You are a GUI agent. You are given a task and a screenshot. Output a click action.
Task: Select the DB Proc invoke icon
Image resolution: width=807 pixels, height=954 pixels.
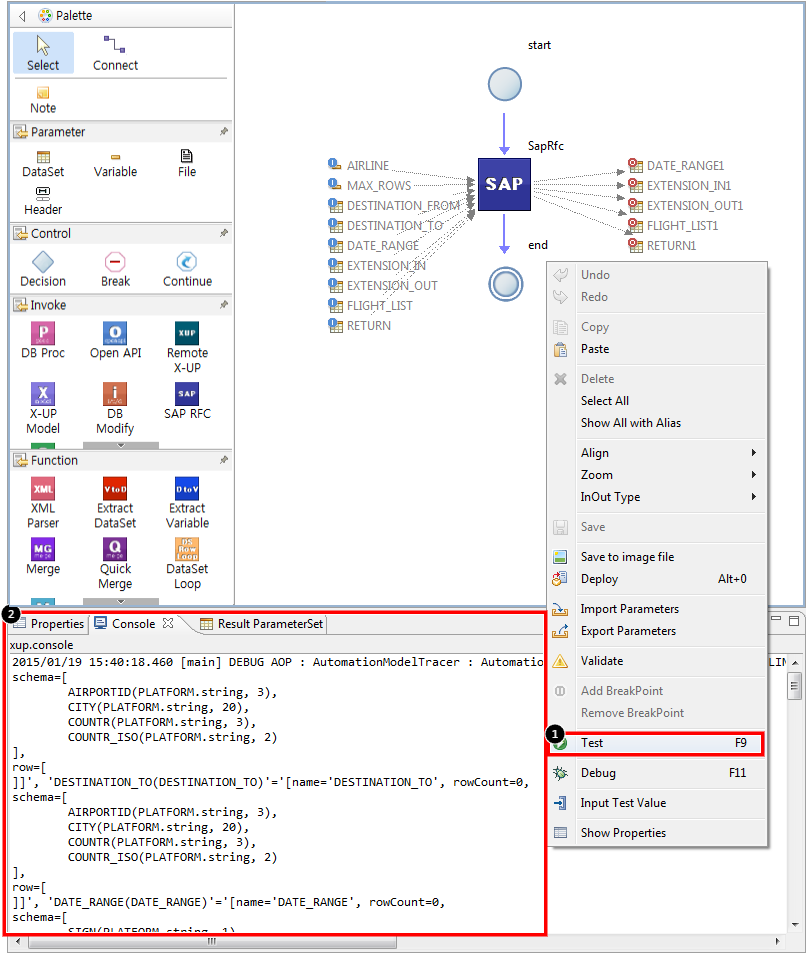(43, 340)
